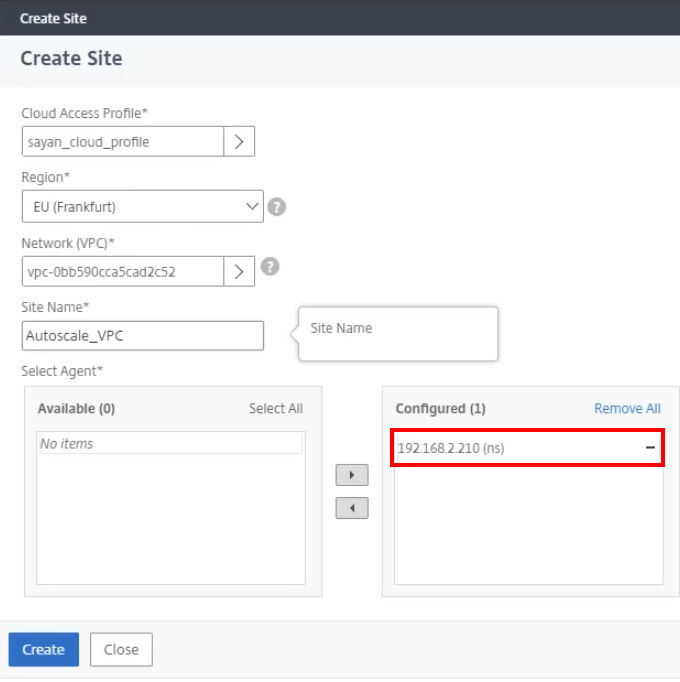Click help icon beside Region

tap(277, 207)
